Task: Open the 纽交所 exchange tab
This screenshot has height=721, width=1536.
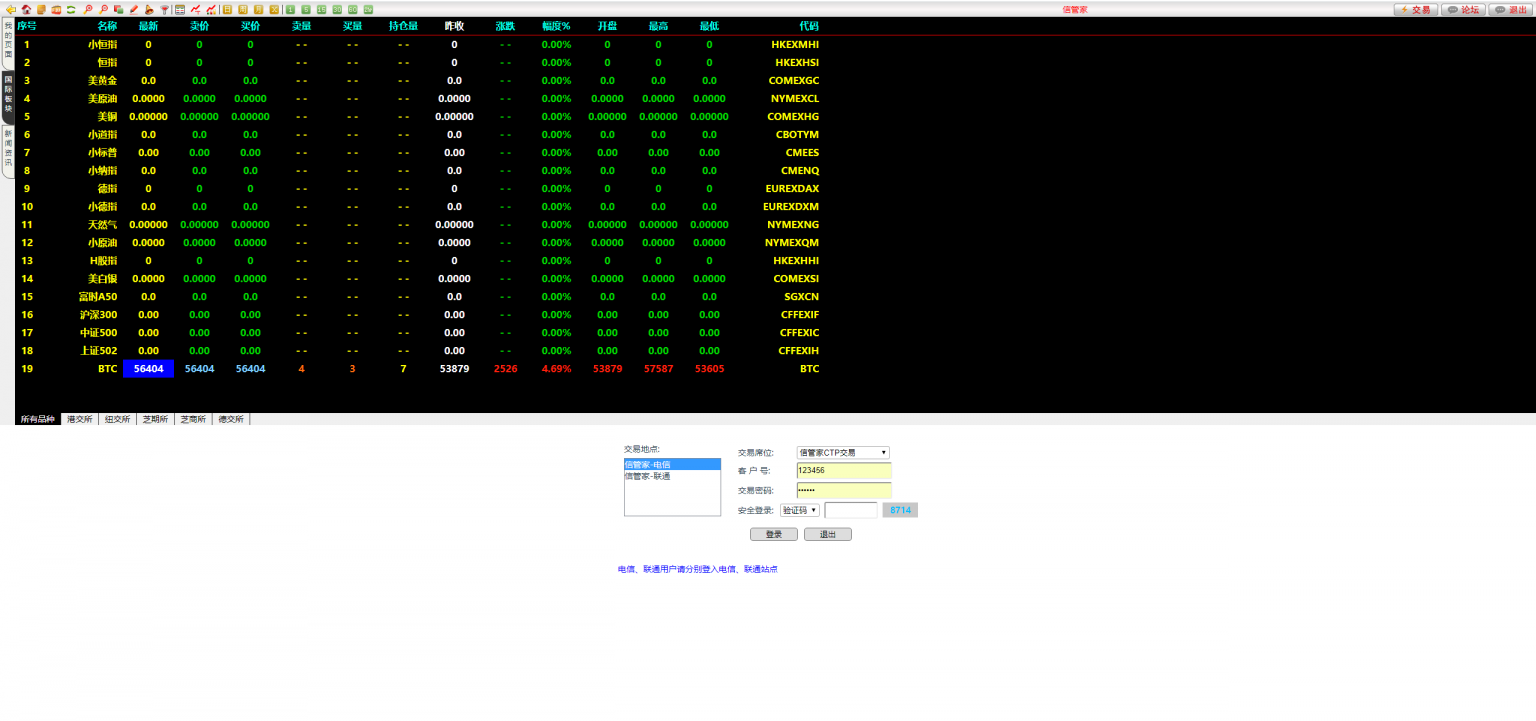Action: pyautogui.click(x=117, y=419)
